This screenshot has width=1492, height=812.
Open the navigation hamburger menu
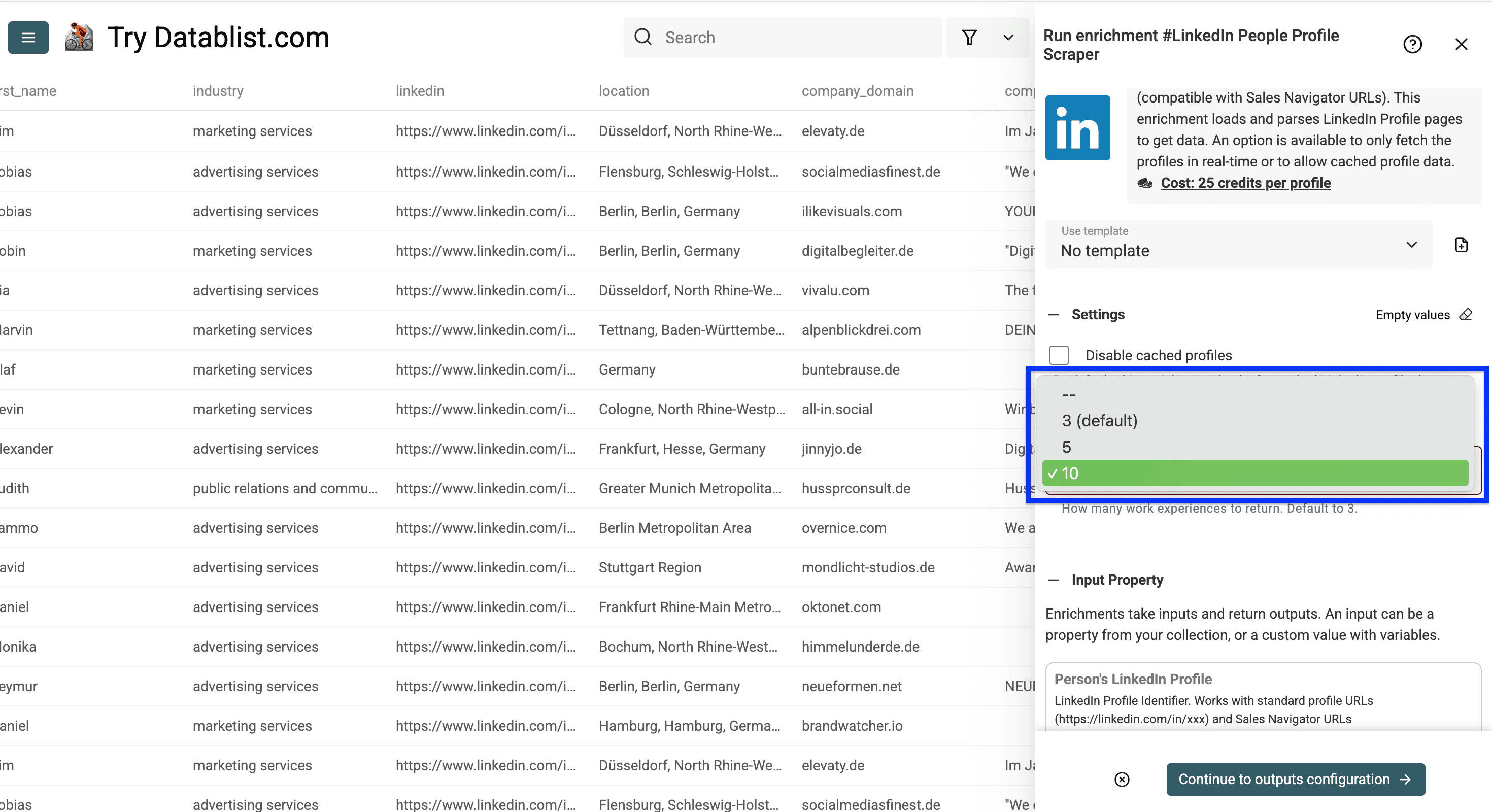point(28,37)
